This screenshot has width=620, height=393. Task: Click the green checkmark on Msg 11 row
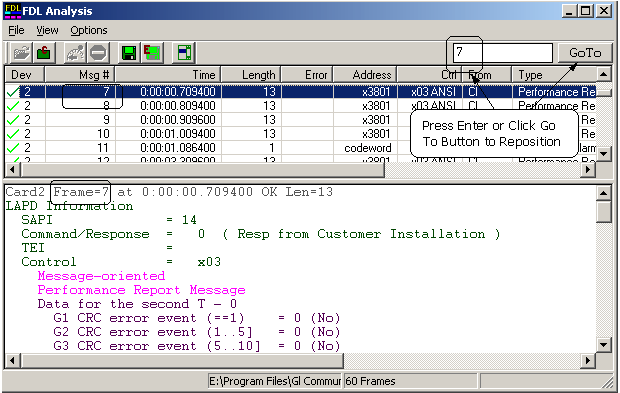13,148
